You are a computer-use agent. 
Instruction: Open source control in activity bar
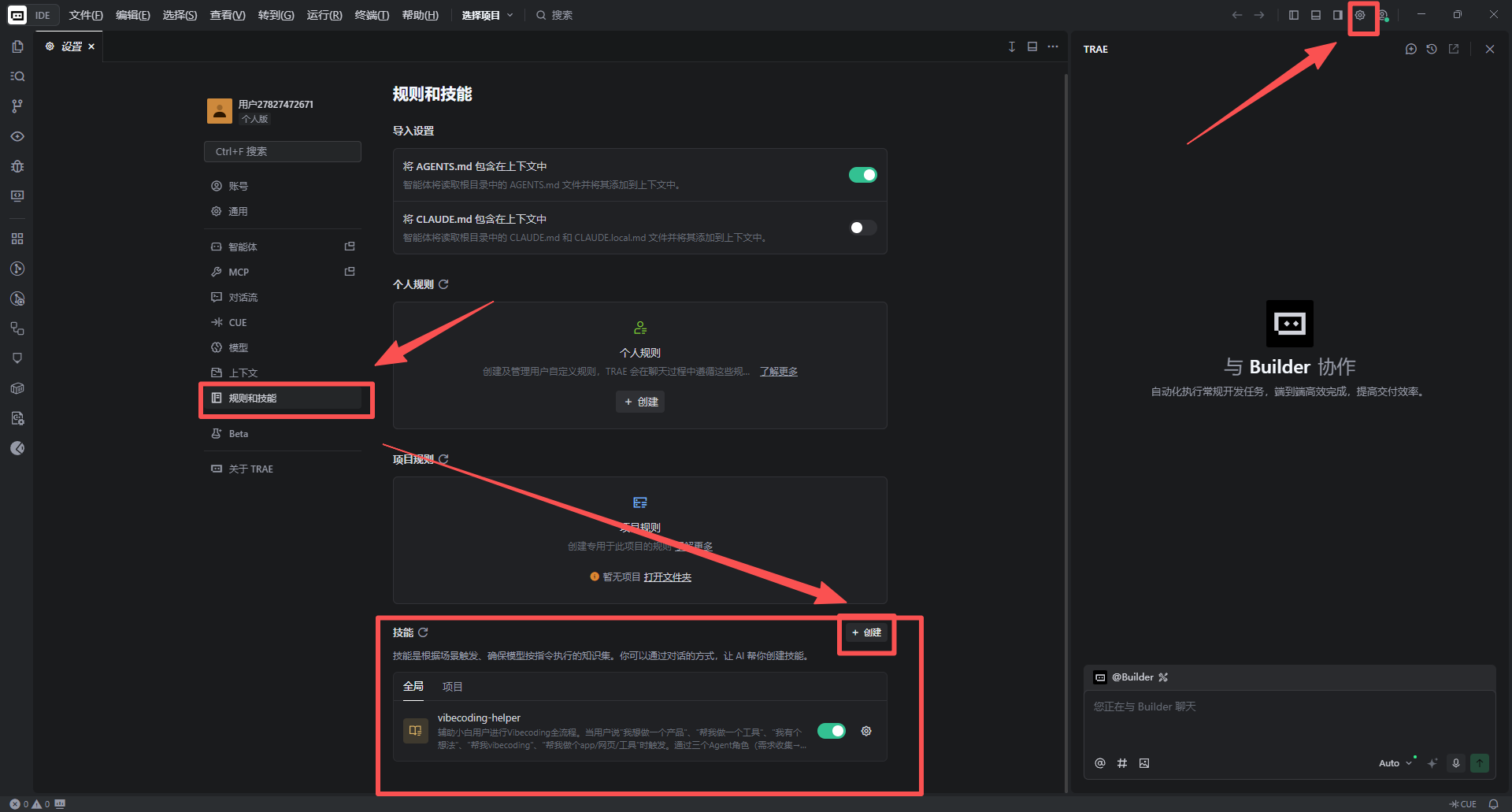(x=17, y=106)
